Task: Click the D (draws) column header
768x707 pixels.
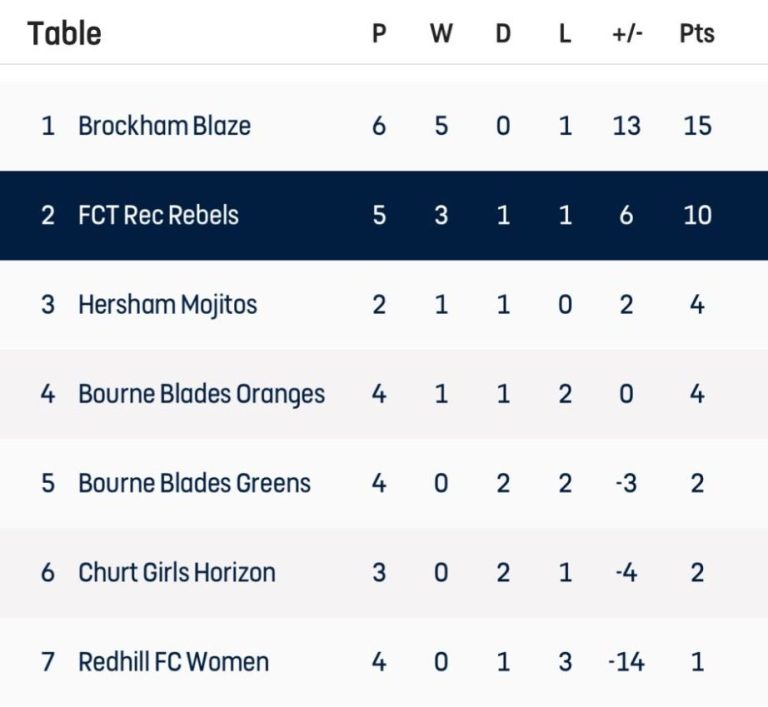Action: tap(503, 34)
